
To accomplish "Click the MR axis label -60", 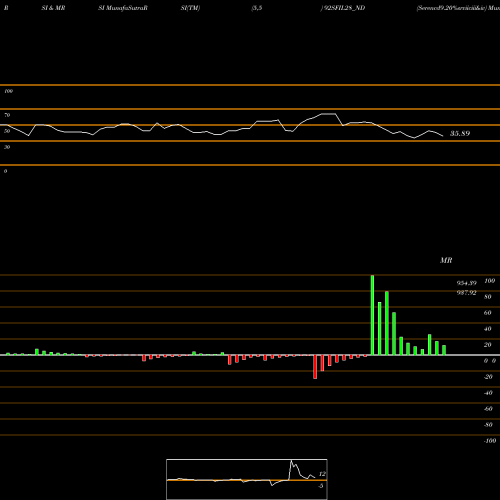I will pos(488,409).
